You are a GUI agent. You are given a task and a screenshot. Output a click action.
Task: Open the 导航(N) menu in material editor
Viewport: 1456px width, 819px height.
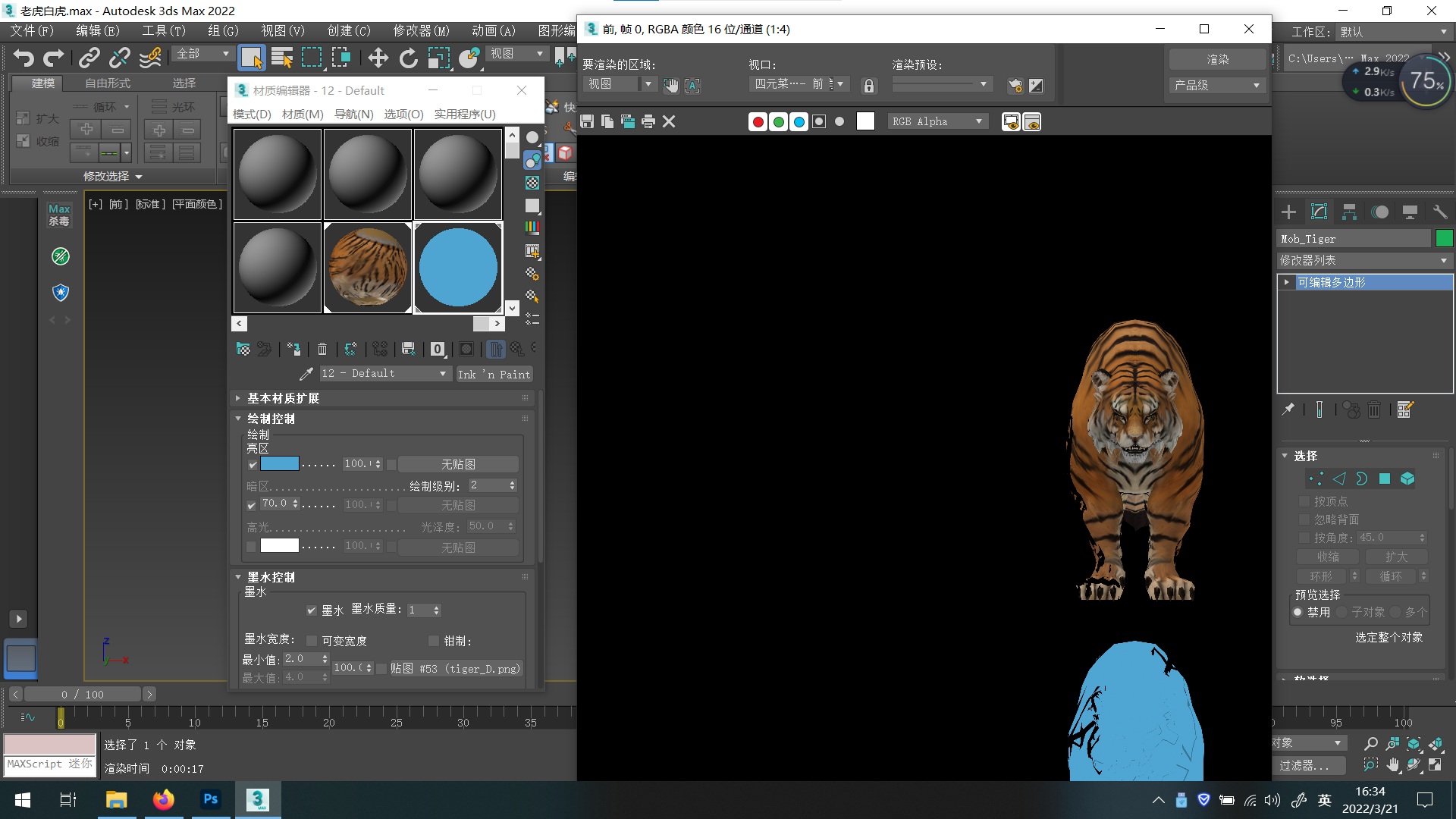tap(354, 114)
